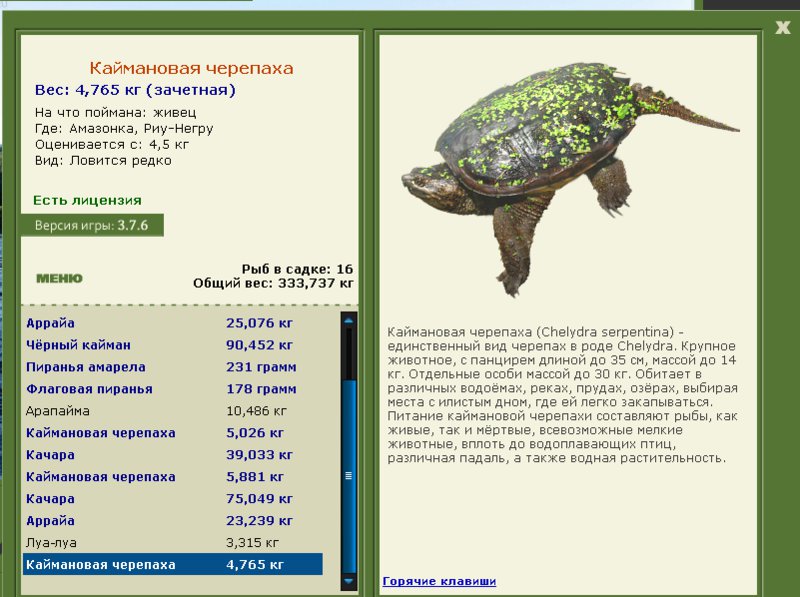Select the Каймановая черепаха 5,881 кг row
800x597 pixels.
[x=173, y=477]
